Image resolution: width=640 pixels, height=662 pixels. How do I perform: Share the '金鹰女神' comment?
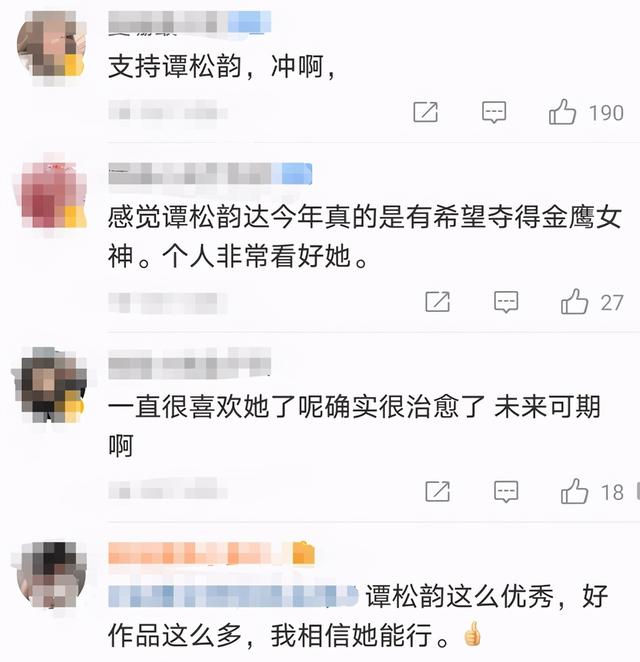pos(437,301)
